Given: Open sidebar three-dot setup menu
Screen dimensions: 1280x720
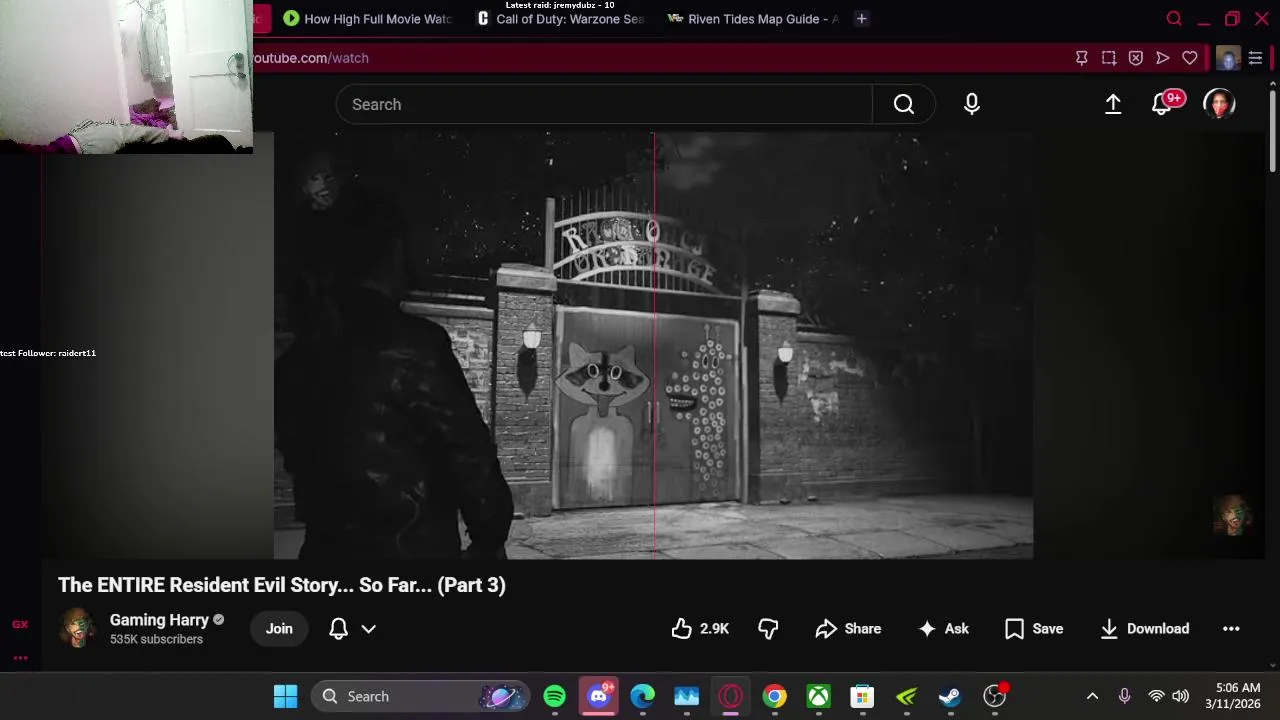Looking at the screenshot, I should click(20, 657).
